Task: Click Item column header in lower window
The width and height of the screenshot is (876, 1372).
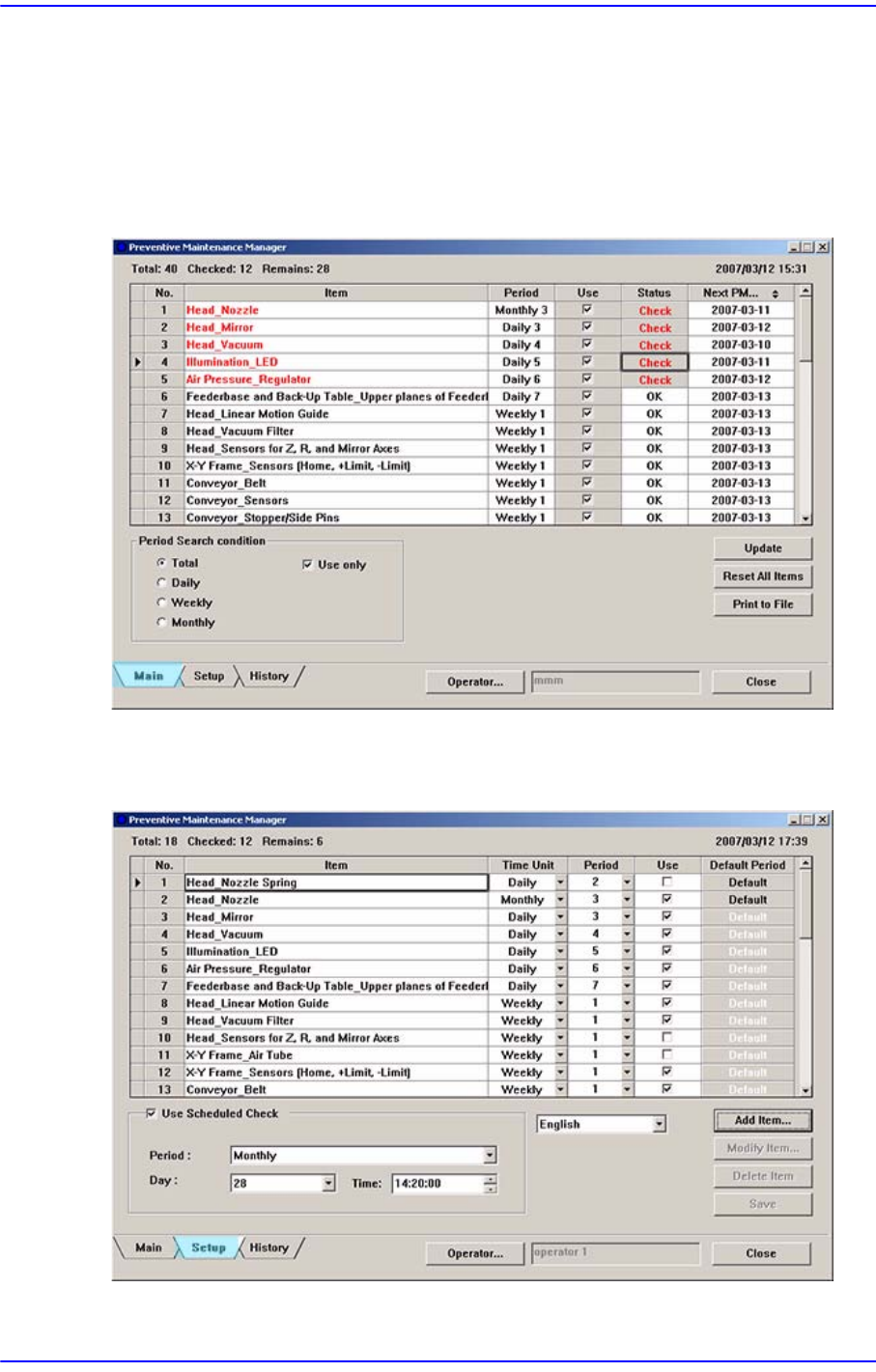Action: 336,865
